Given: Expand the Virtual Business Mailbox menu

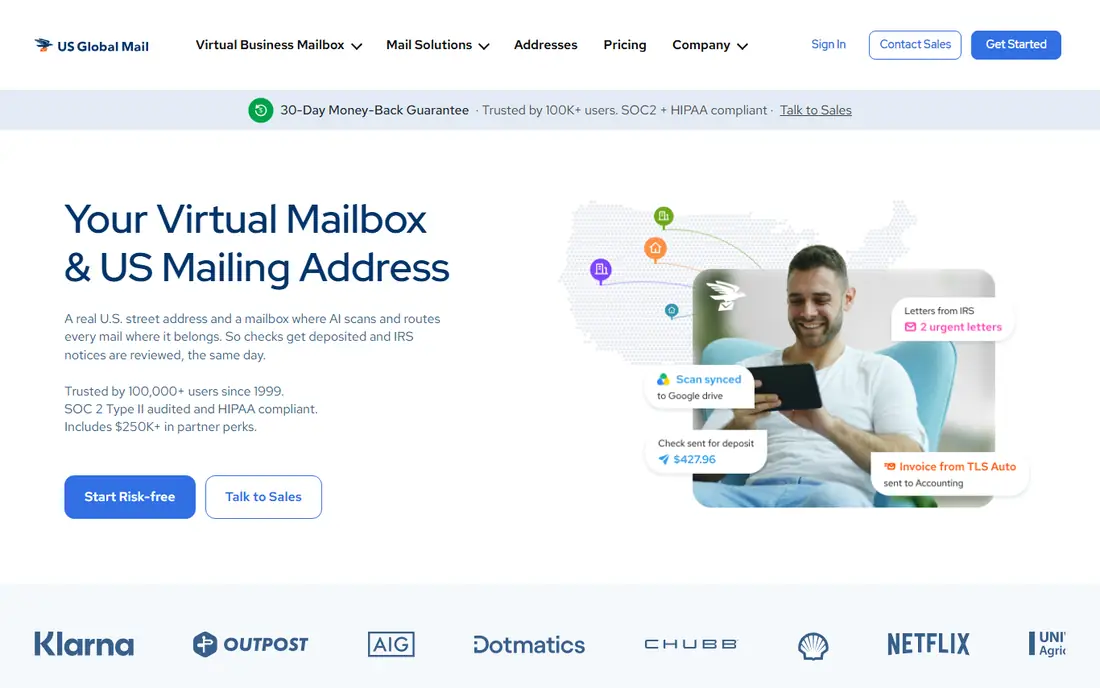Looking at the screenshot, I should [279, 45].
